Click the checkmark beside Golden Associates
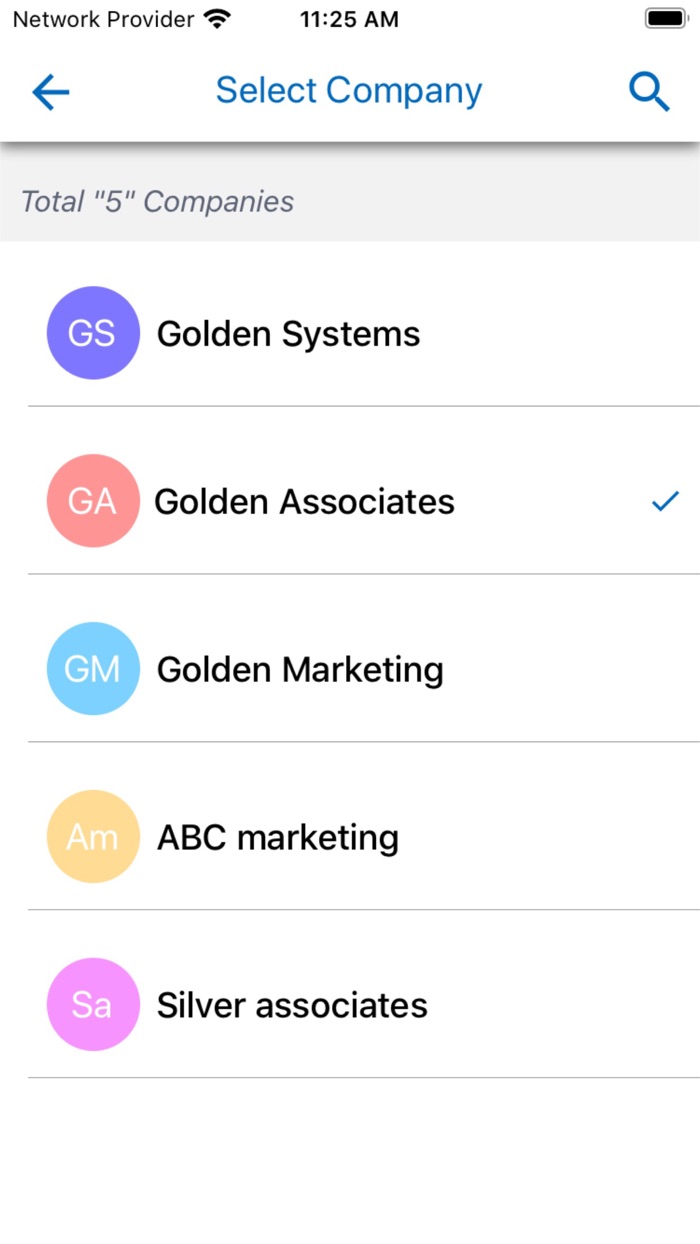The height and width of the screenshot is (1244, 700). pyautogui.click(x=665, y=501)
